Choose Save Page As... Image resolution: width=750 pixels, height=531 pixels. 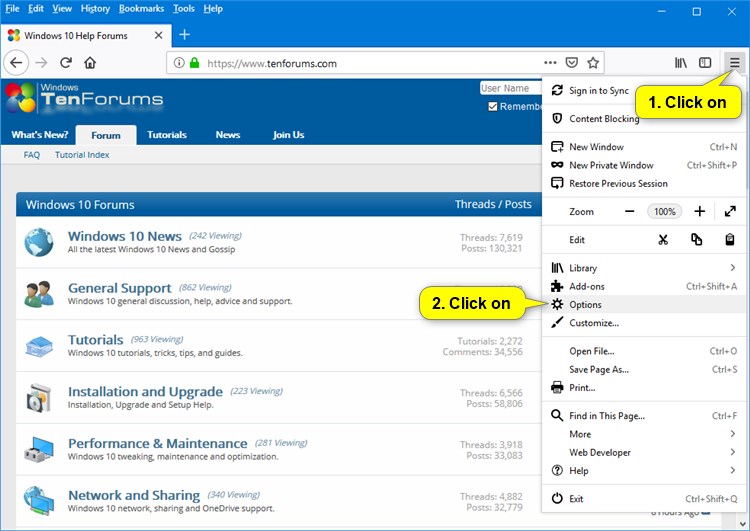tap(644, 369)
